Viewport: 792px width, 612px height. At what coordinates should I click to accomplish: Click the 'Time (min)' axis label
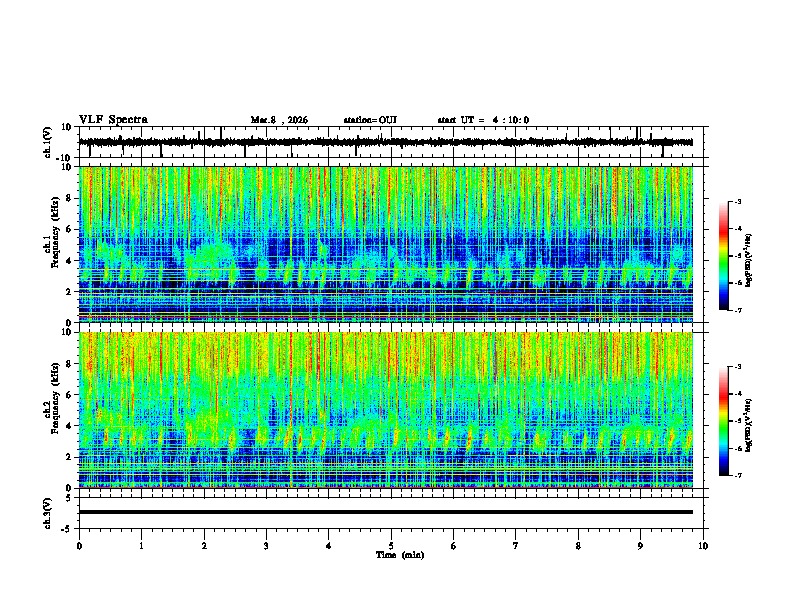[400, 555]
